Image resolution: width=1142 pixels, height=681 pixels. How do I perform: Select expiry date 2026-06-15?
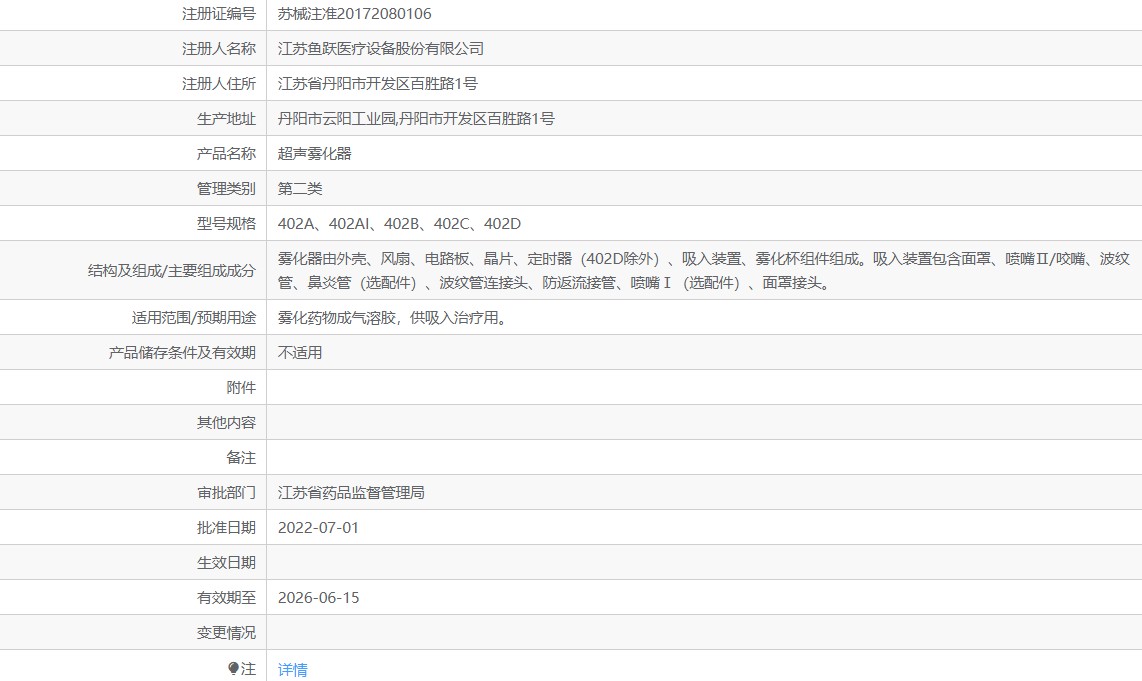[319, 597]
